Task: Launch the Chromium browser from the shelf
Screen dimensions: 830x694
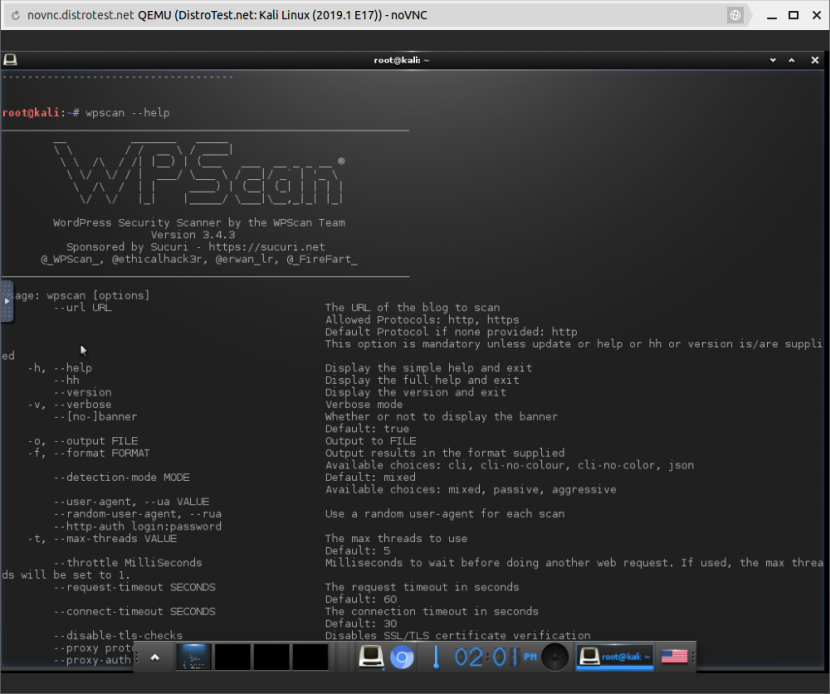Action: click(402, 657)
